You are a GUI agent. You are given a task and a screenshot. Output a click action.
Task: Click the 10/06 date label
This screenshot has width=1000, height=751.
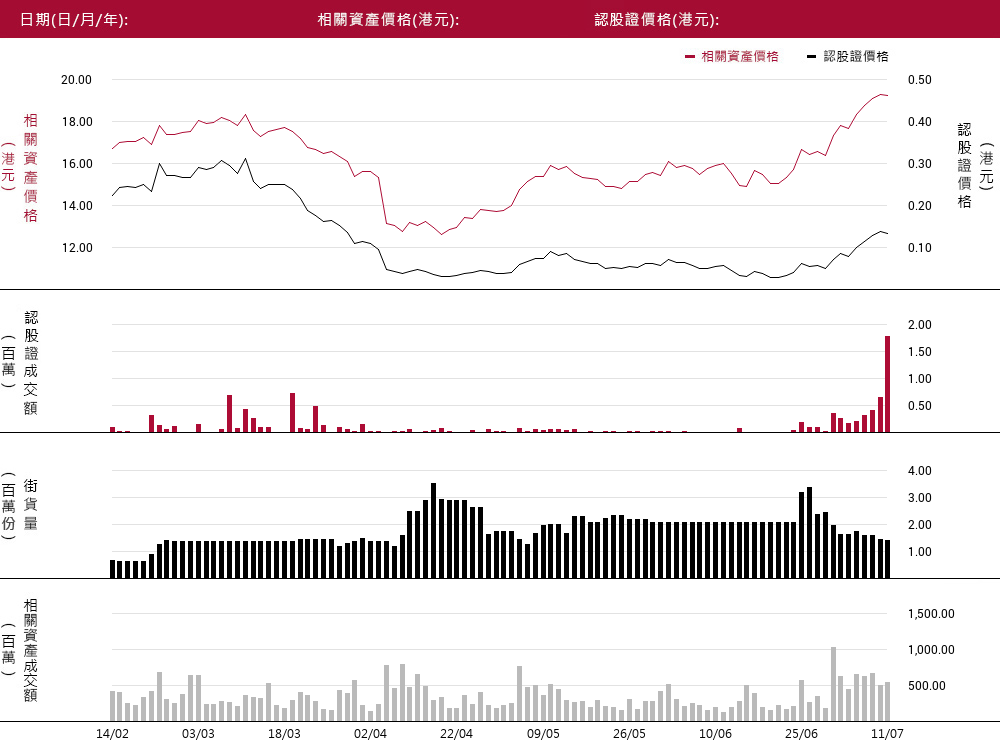pyautogui.click(x=716, y=734)
